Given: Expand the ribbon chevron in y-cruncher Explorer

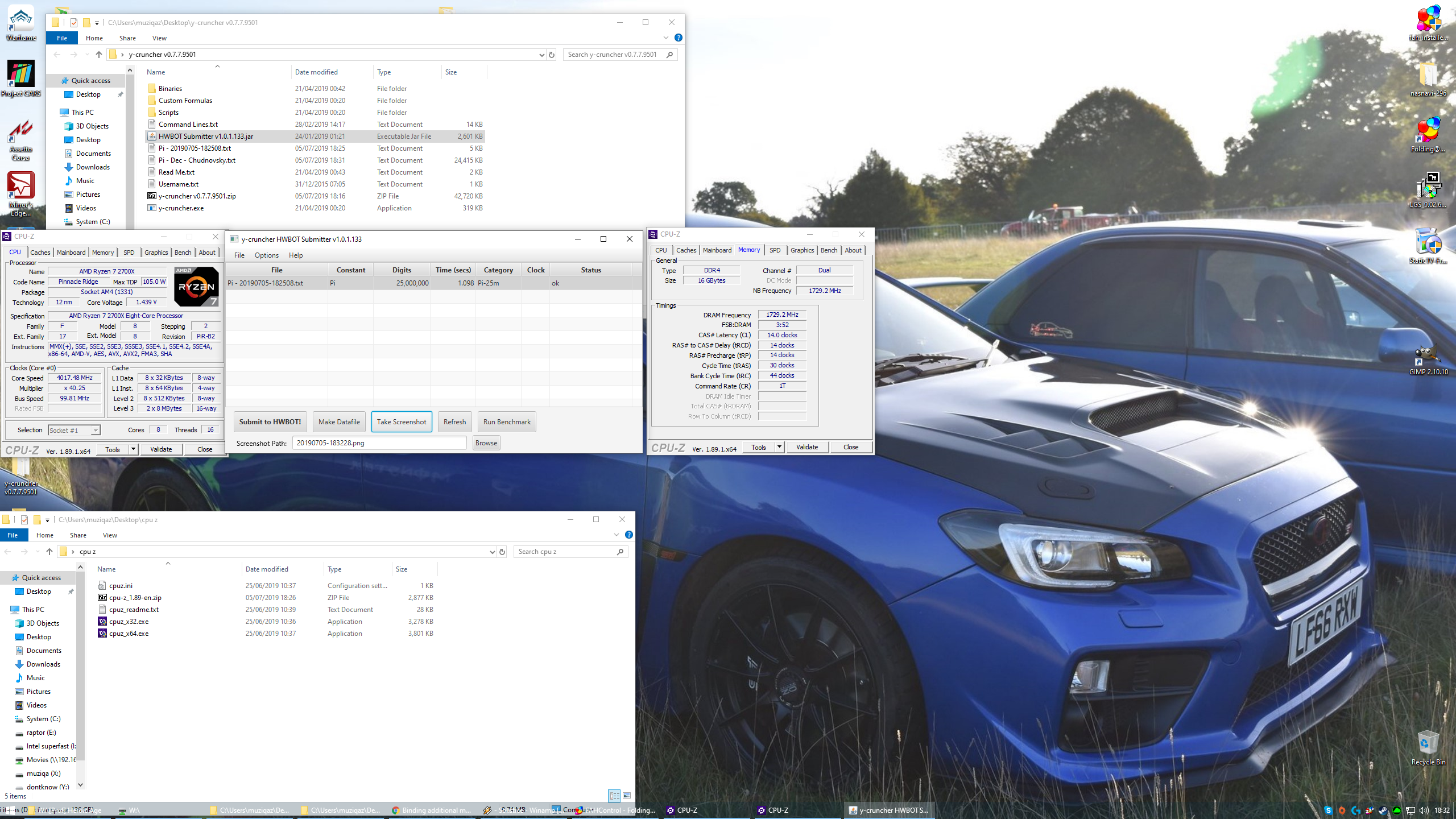Looking at the screenshot, I should [x=666, y=38].
